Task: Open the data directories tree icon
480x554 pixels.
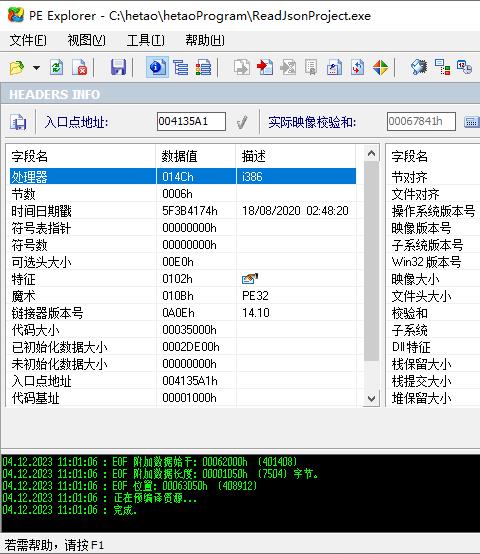Action: click(x=180, y=67)
